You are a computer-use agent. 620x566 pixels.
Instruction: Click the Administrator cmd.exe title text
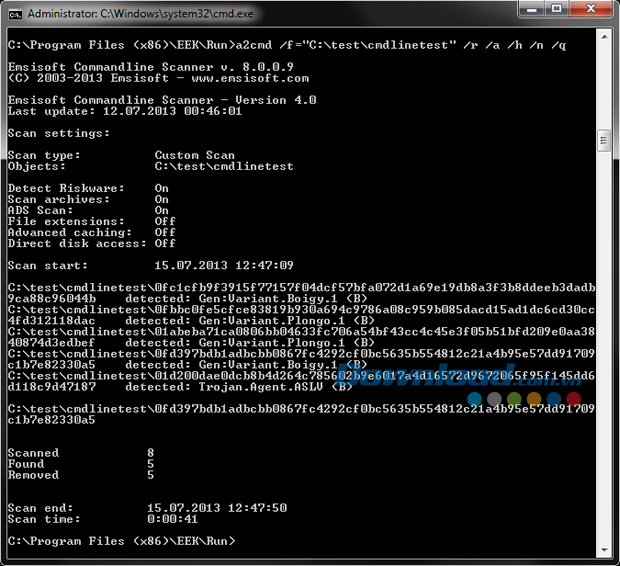tap(140, 14)
